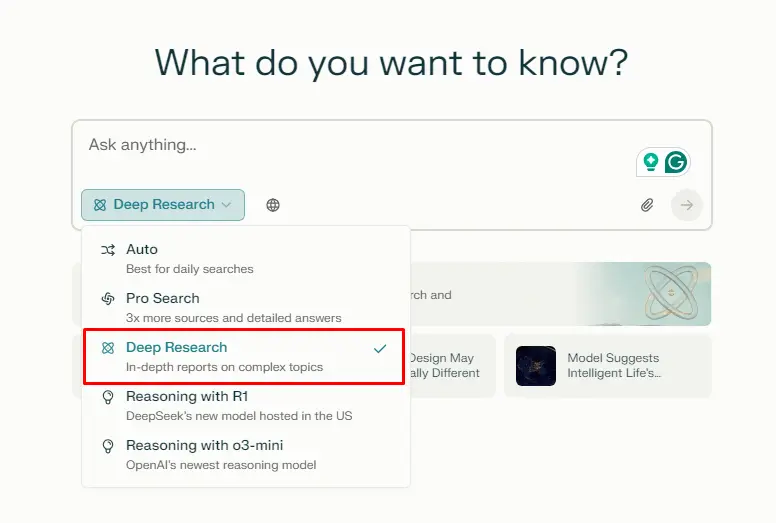The image size is (776, 523).
Task: Click the dark space article thumbnail
Action: coord(536,366)
